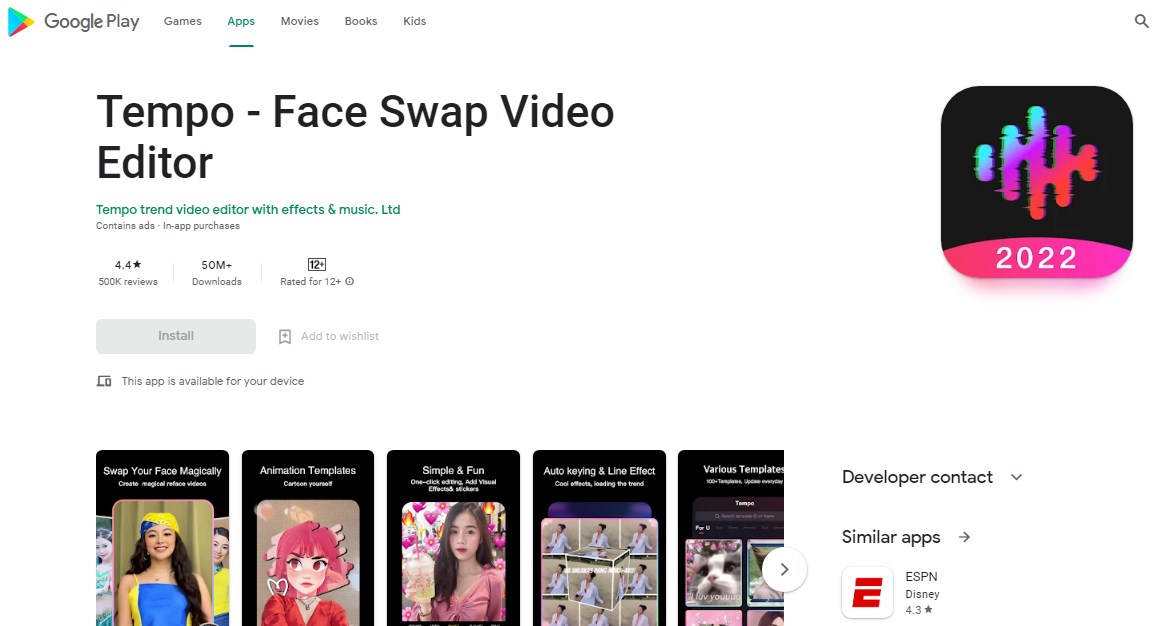The image size is (1163, 626).
Task: Open the developer link Tempo trend video editor Ltd
Action: click(248, 210)
